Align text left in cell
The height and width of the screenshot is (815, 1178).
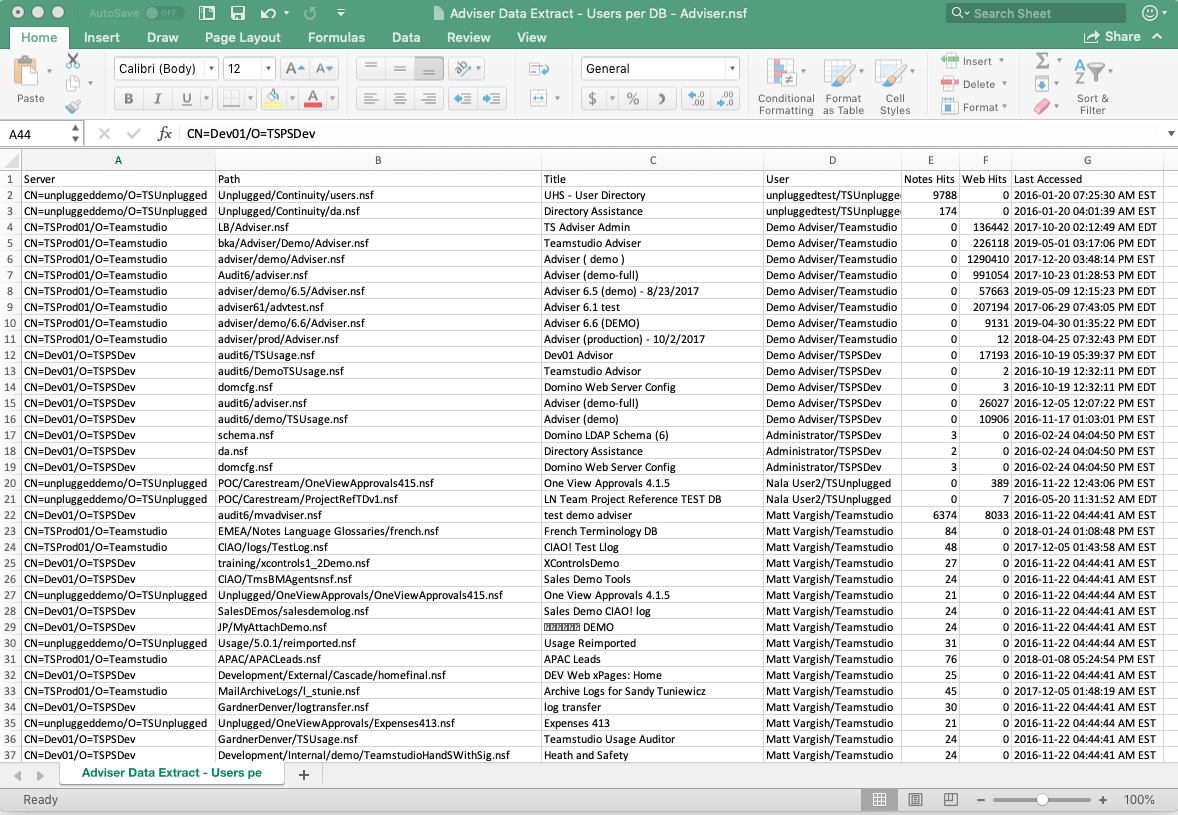pos(370,98)
